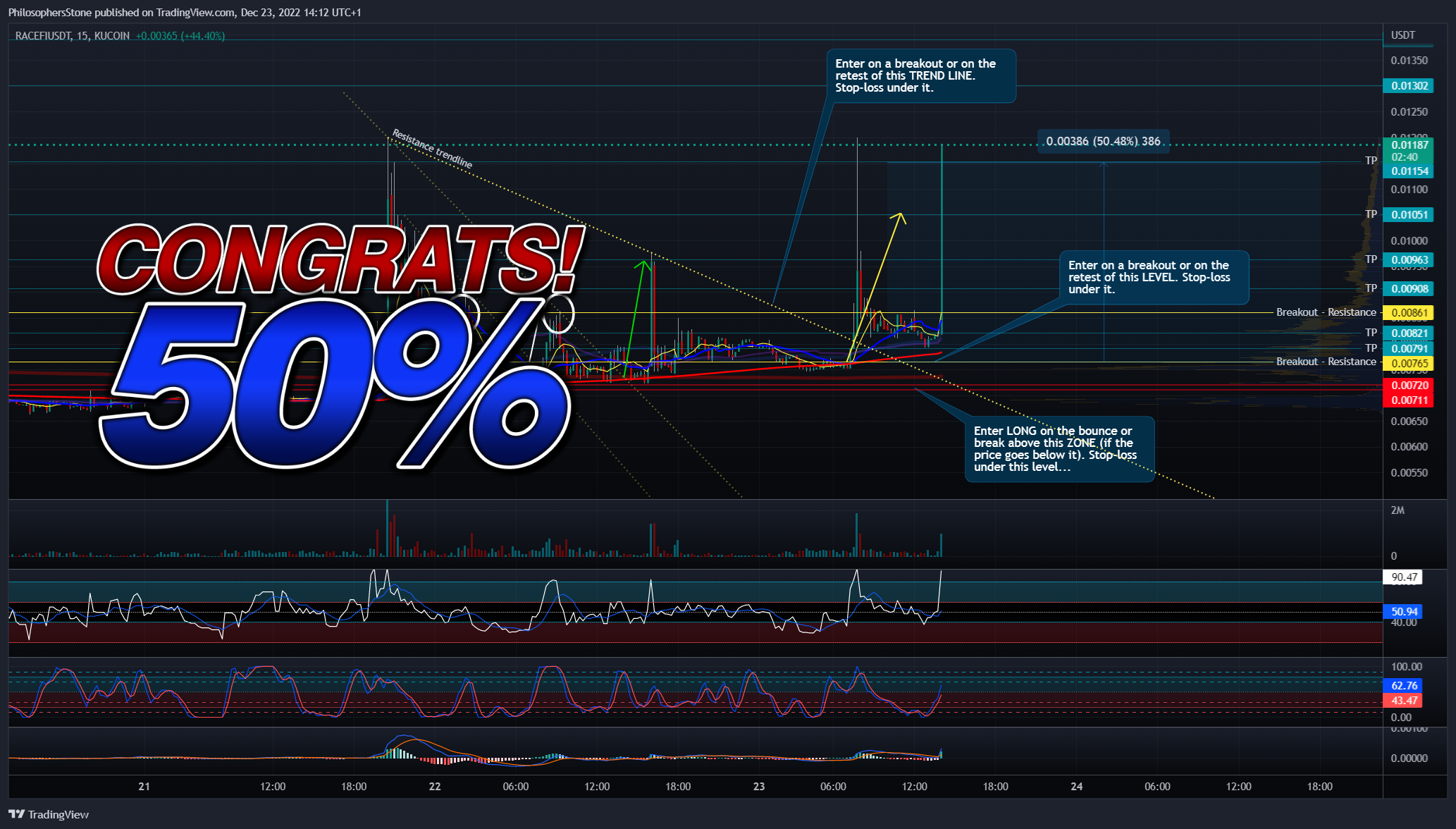Click the yellow 0.00765 breakout price label

tap(1409, 364)
